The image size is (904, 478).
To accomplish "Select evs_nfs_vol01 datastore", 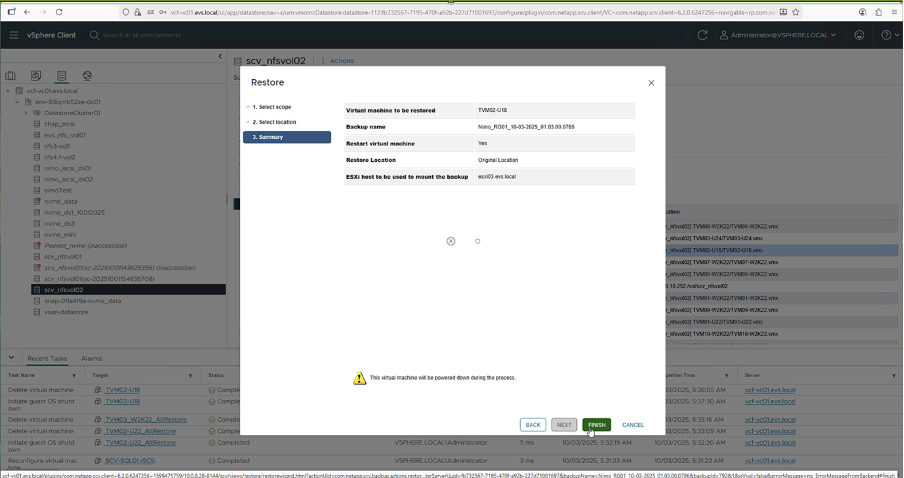I will pyautogui.click(x=65, y=135).
